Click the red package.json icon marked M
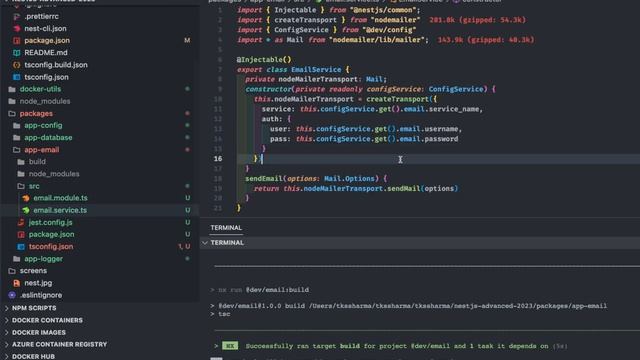 pos(17,40)
